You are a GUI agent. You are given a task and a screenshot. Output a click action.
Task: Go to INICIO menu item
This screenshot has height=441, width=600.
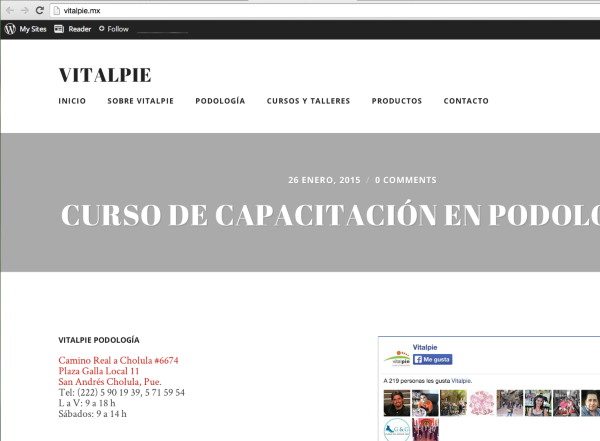(72, 101)
